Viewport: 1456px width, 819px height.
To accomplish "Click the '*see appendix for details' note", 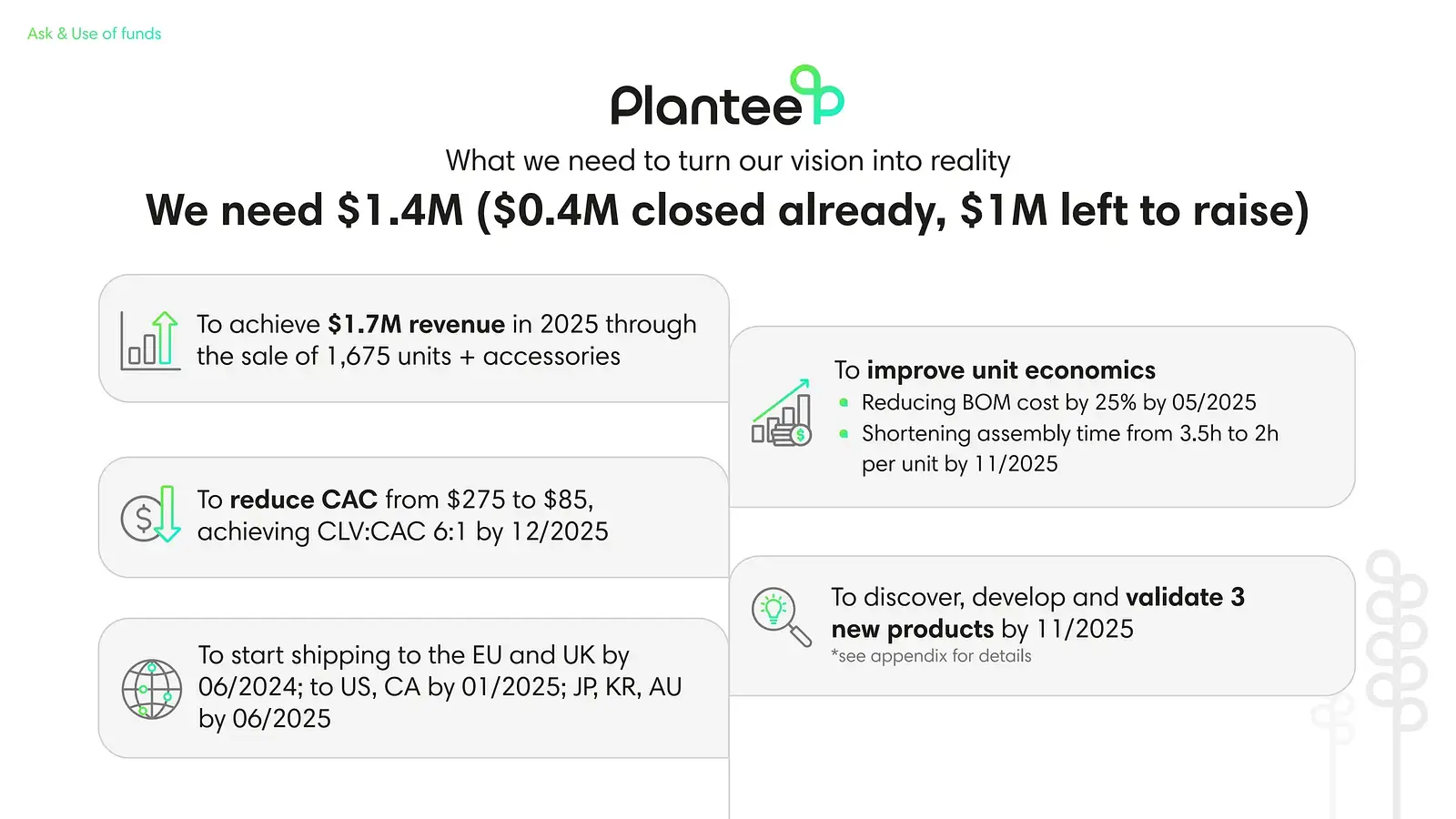I will [x=931, y=656].
